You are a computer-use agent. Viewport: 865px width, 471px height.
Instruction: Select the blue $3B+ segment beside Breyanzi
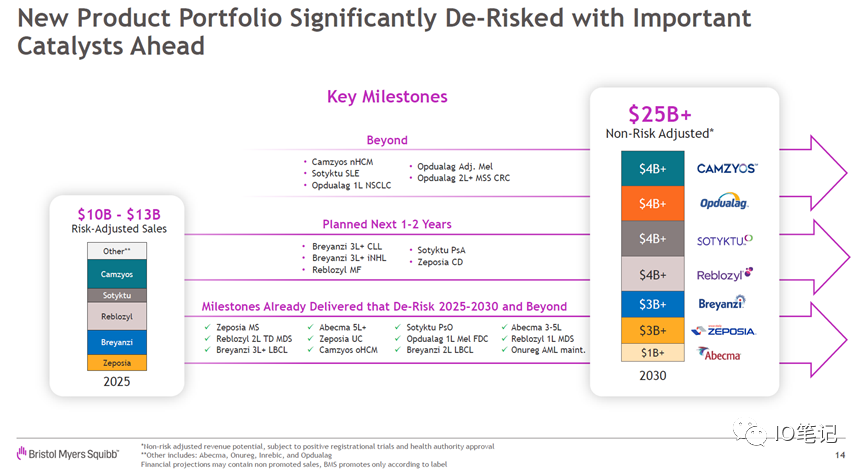coord(652,304)
